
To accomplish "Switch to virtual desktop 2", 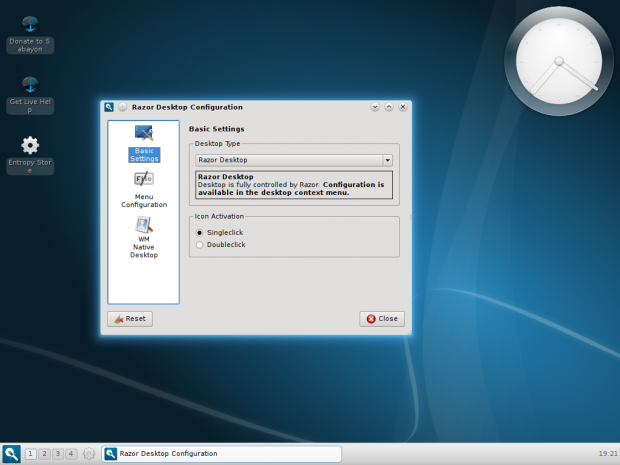I will [x=44, y=454].
